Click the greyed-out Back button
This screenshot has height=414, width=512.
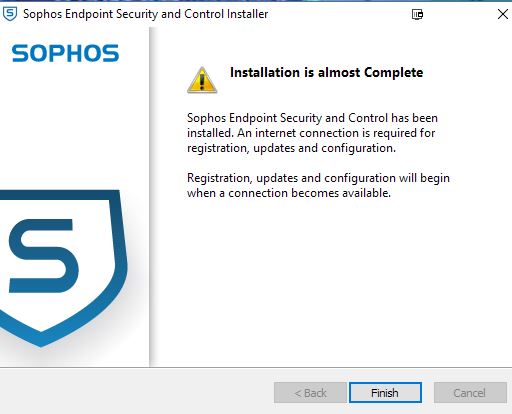click(310, 393)
